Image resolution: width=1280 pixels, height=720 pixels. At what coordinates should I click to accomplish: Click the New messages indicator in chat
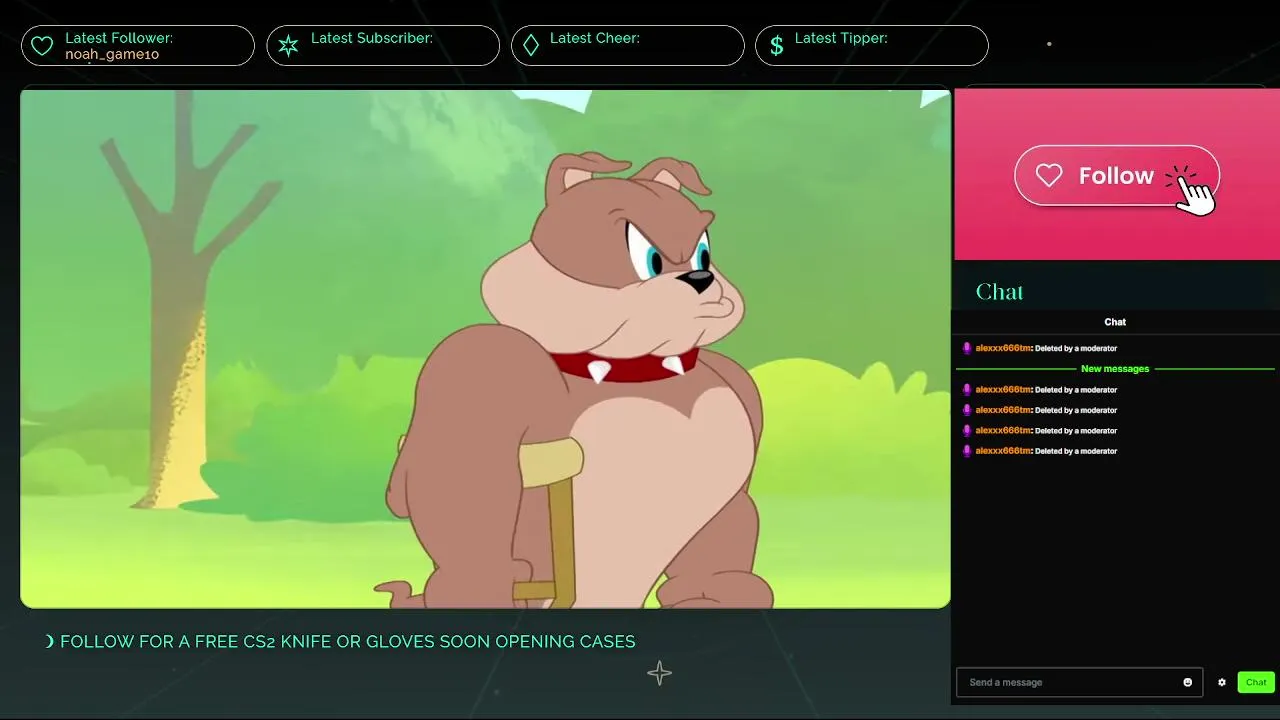(x=1115, y=369)
